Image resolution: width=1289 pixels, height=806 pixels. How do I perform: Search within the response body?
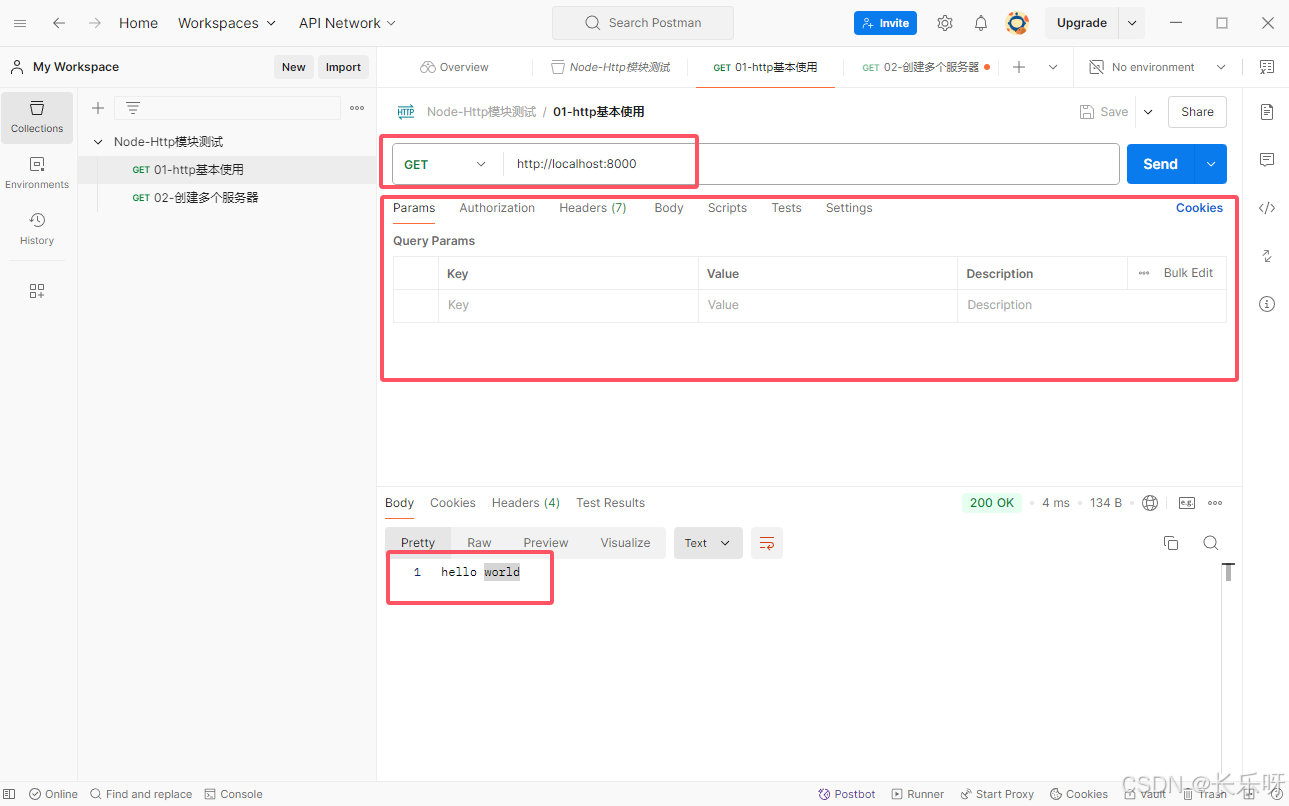pyautogui.click(x=1211, y=543)
